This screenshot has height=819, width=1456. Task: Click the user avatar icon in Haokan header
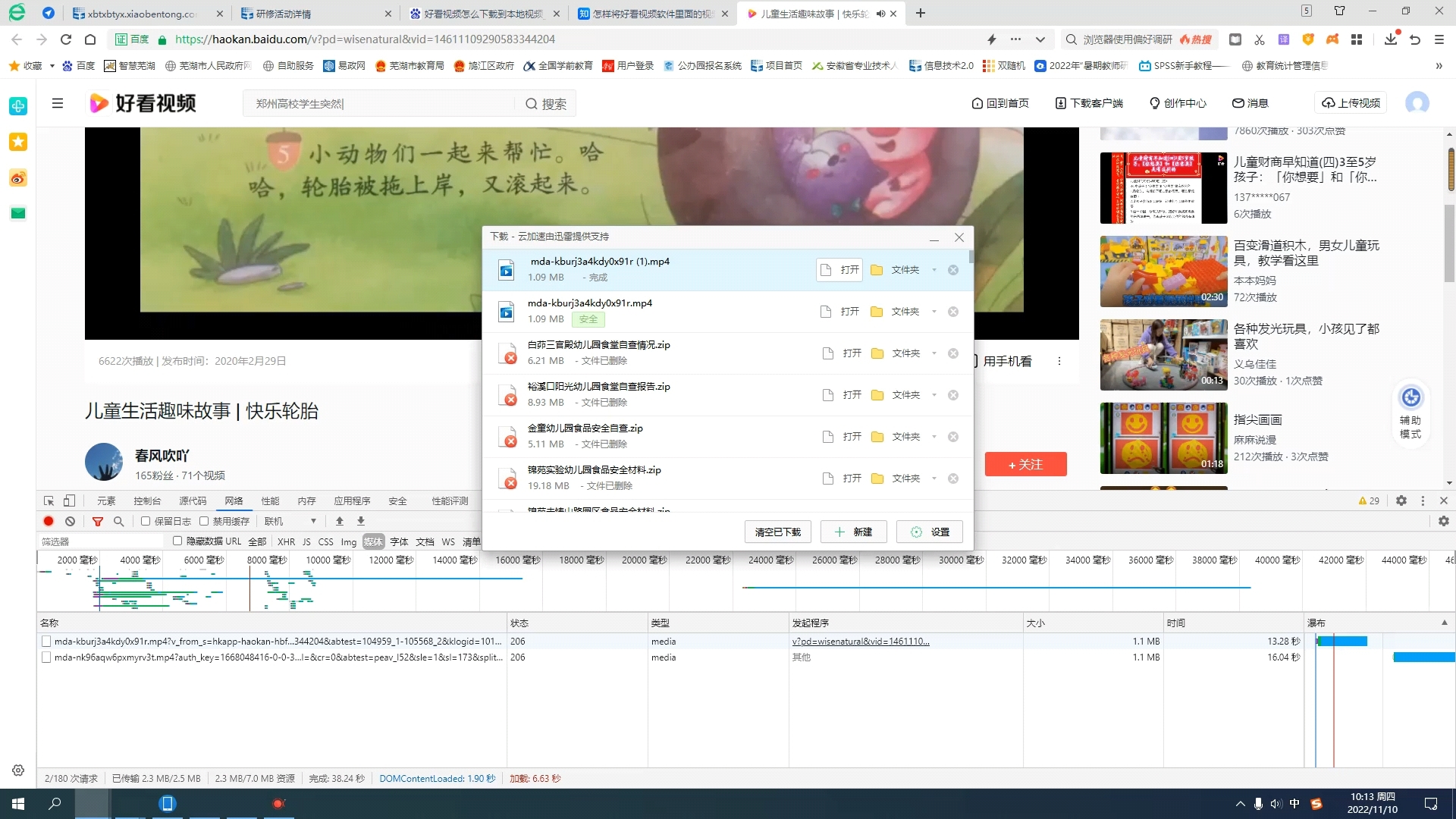tap(1417, 103)
